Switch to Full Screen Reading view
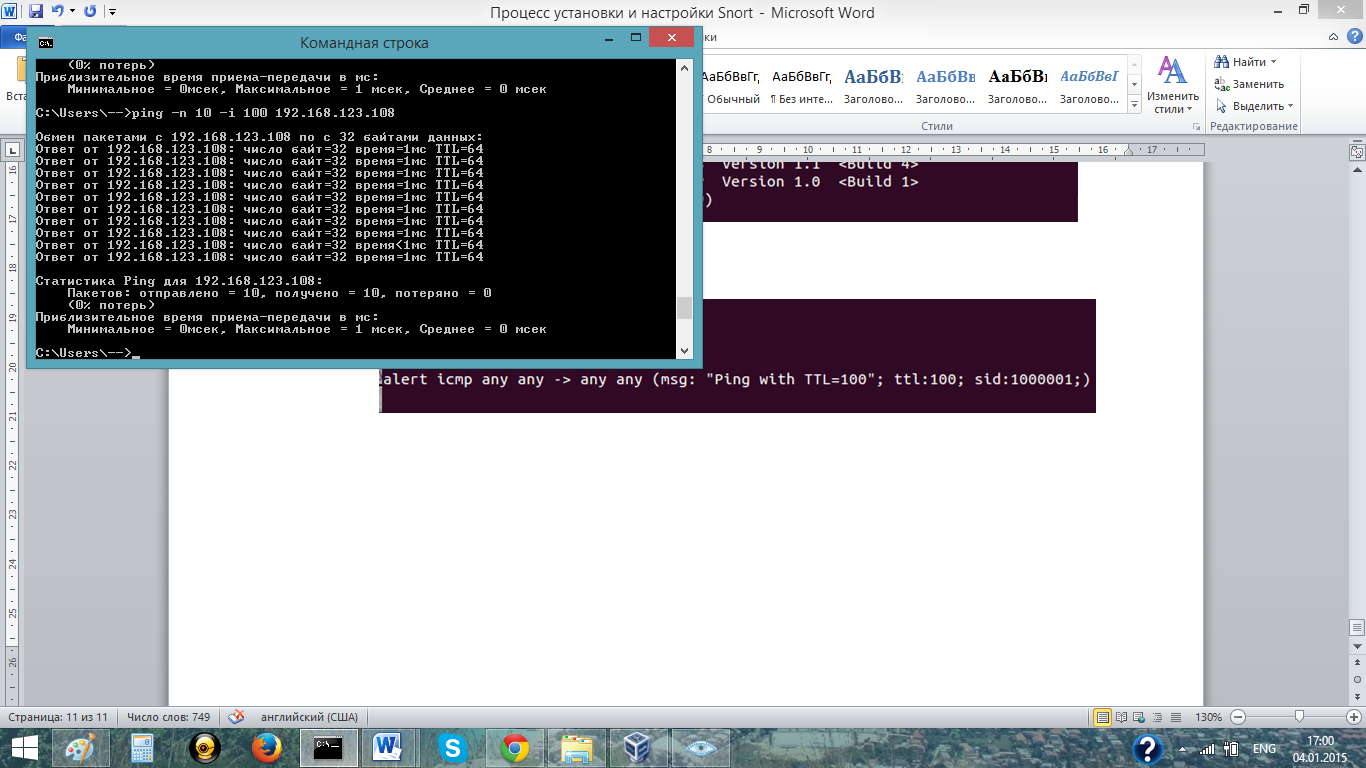The height and width of the screenshot is (768, 1366). point(1123,717)
